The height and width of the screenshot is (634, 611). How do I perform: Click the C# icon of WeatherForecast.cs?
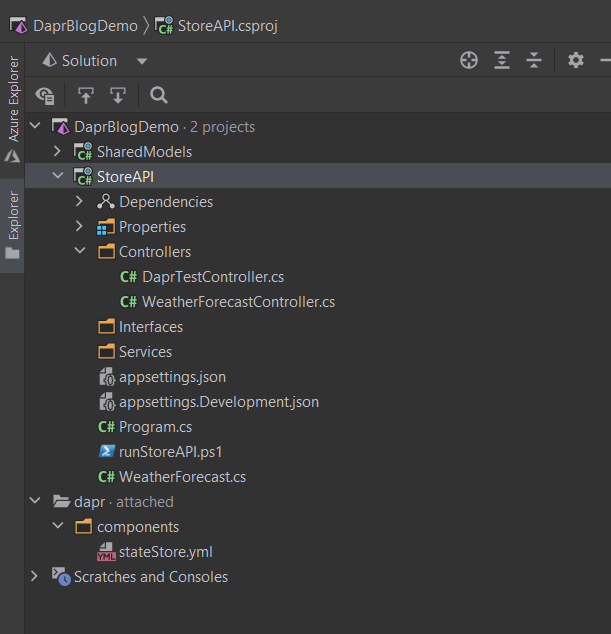pos(106,477)
